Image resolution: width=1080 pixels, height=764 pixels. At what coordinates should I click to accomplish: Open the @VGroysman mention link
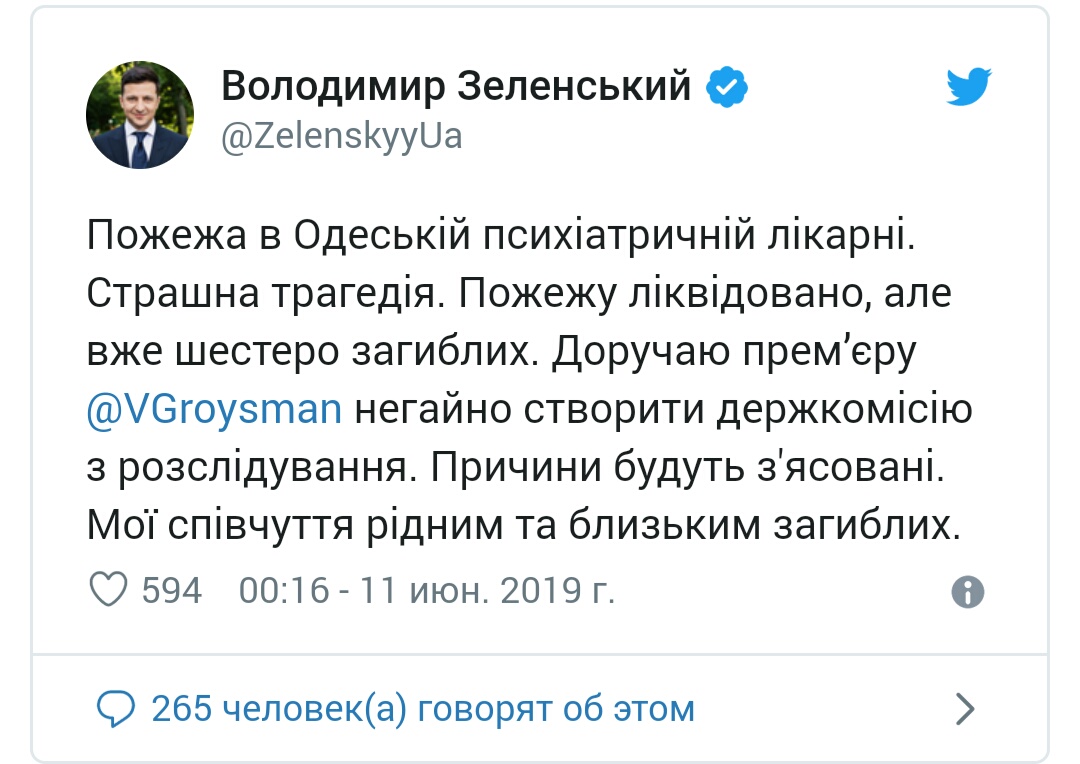click(x=214, y=409)
